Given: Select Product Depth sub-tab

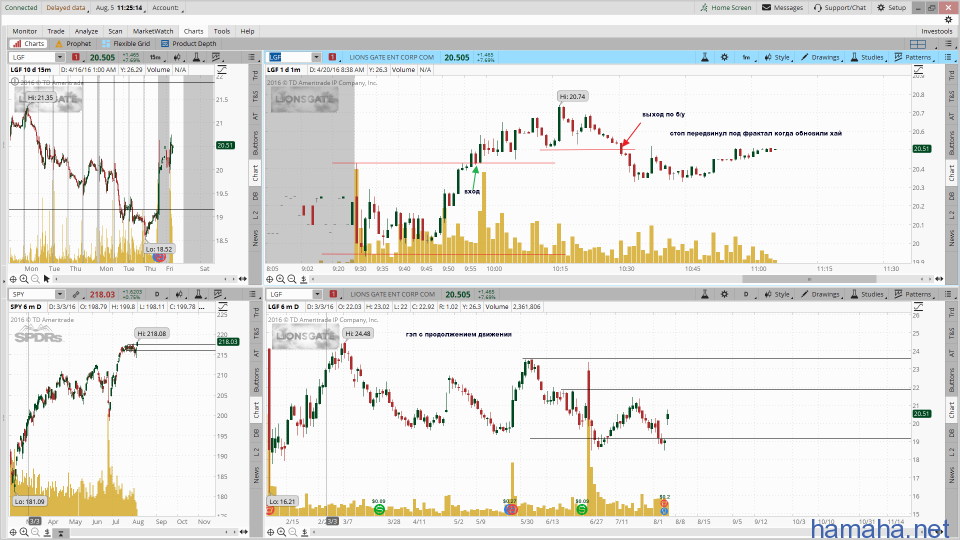Looking at the screenshot, I should [189, 43].
